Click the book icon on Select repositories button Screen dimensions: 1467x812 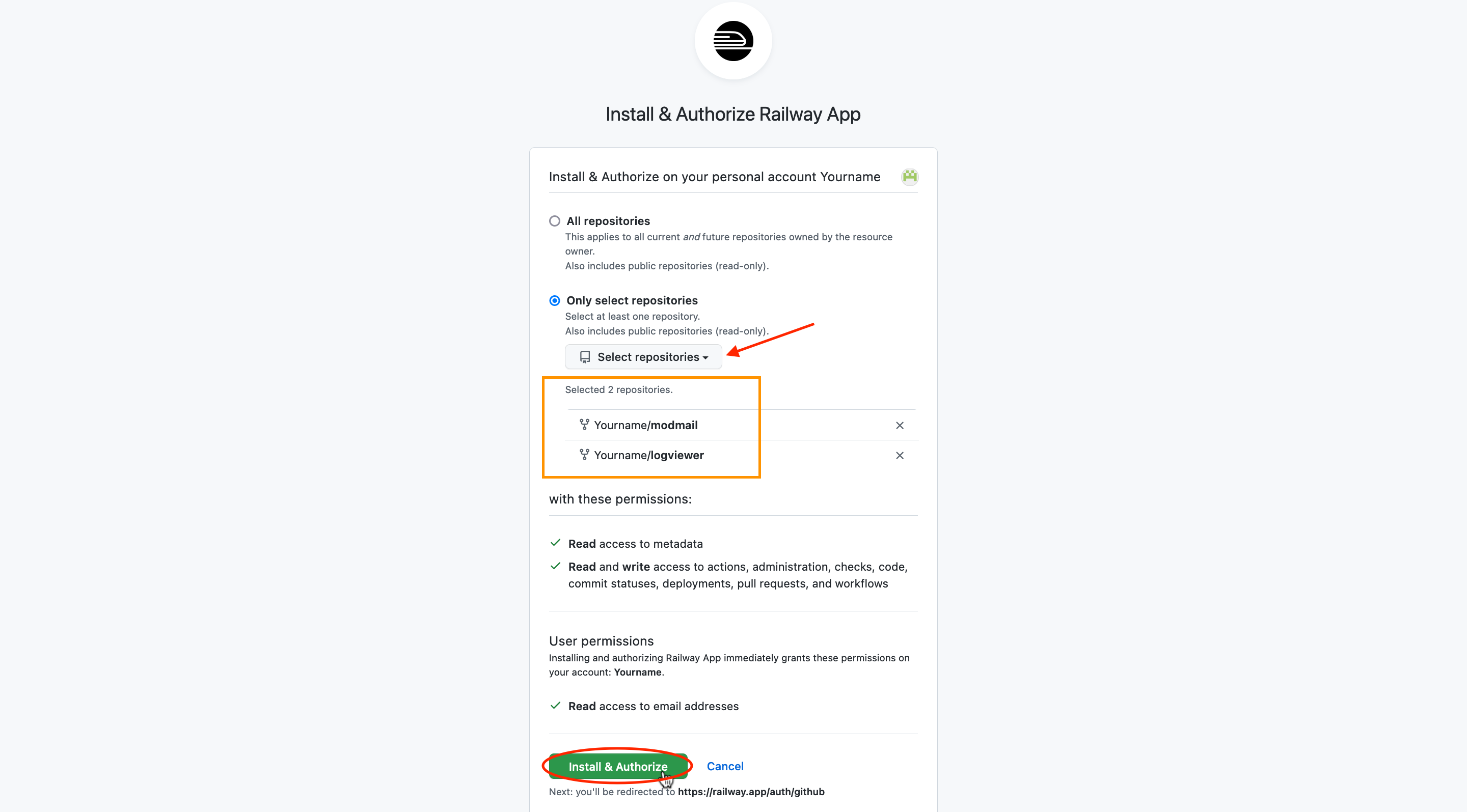585,356
